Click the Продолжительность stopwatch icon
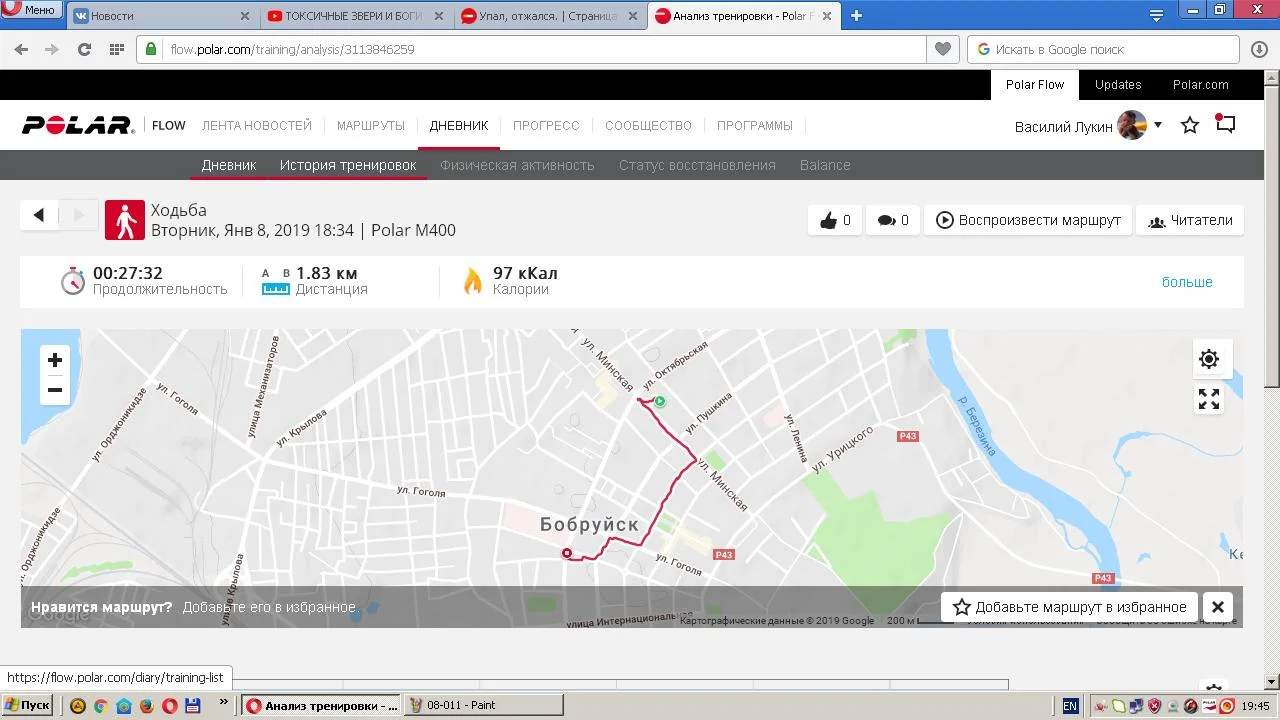1280x720 pixels. tap(73, 281)
